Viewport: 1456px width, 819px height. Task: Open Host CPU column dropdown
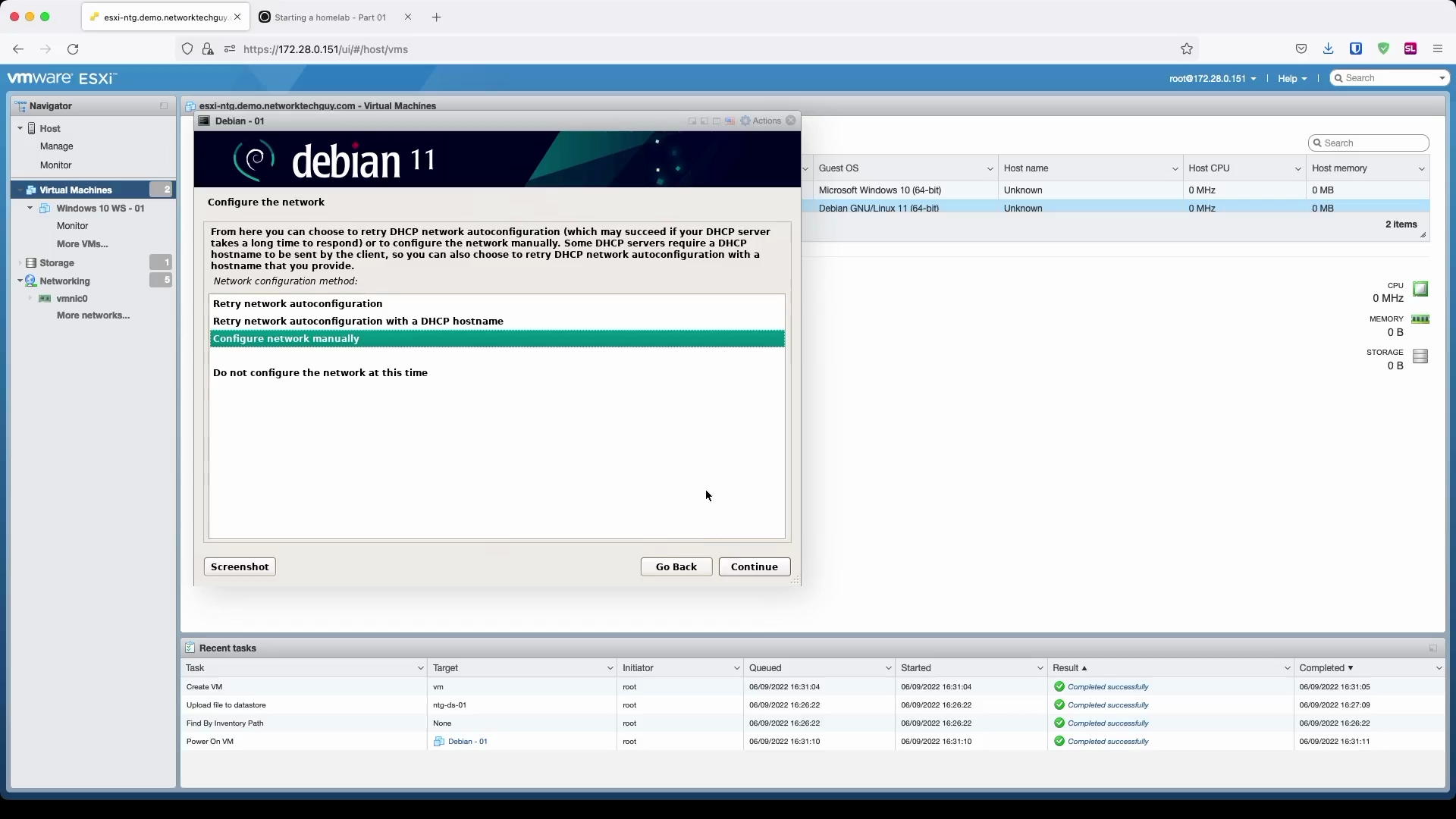(1298, 168)
